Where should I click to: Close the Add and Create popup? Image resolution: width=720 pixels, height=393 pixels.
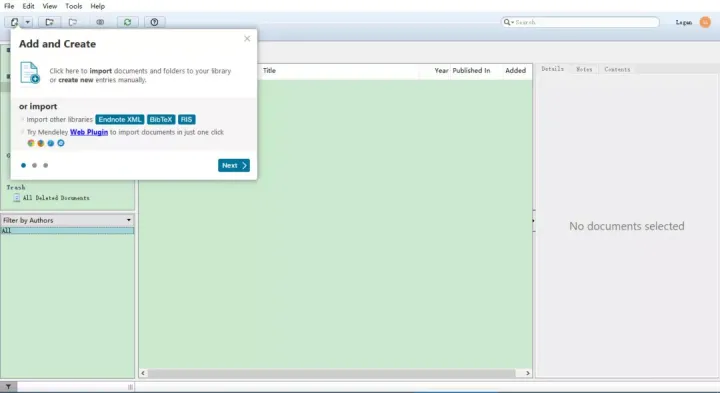pos(247,39)
